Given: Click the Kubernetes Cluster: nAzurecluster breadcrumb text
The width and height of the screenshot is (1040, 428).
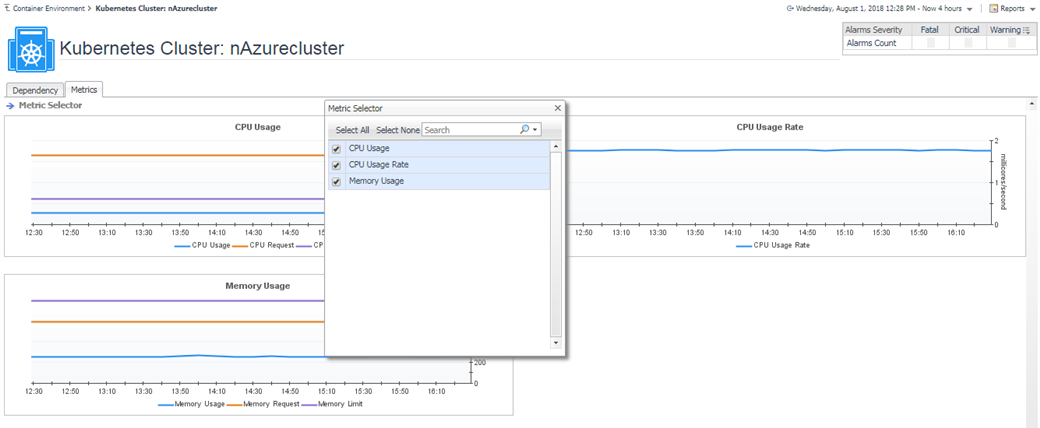Looking at the screenshot, I should 156,9.
